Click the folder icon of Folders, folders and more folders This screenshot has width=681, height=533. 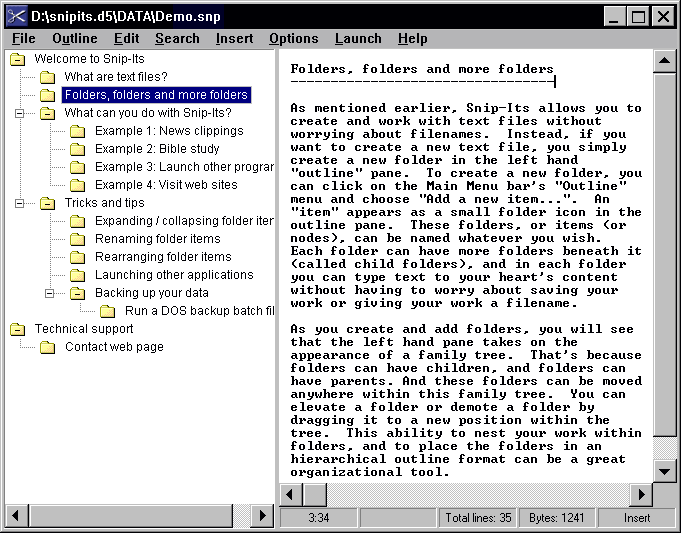[47, 95]
